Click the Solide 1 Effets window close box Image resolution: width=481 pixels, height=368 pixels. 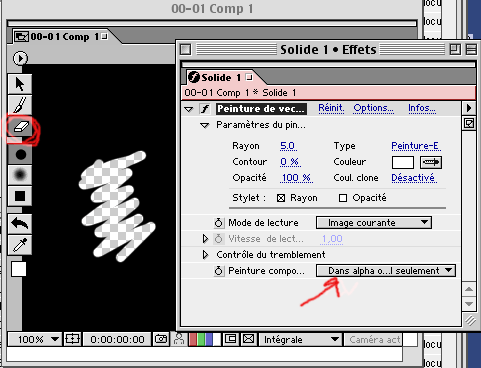[186, 50]
